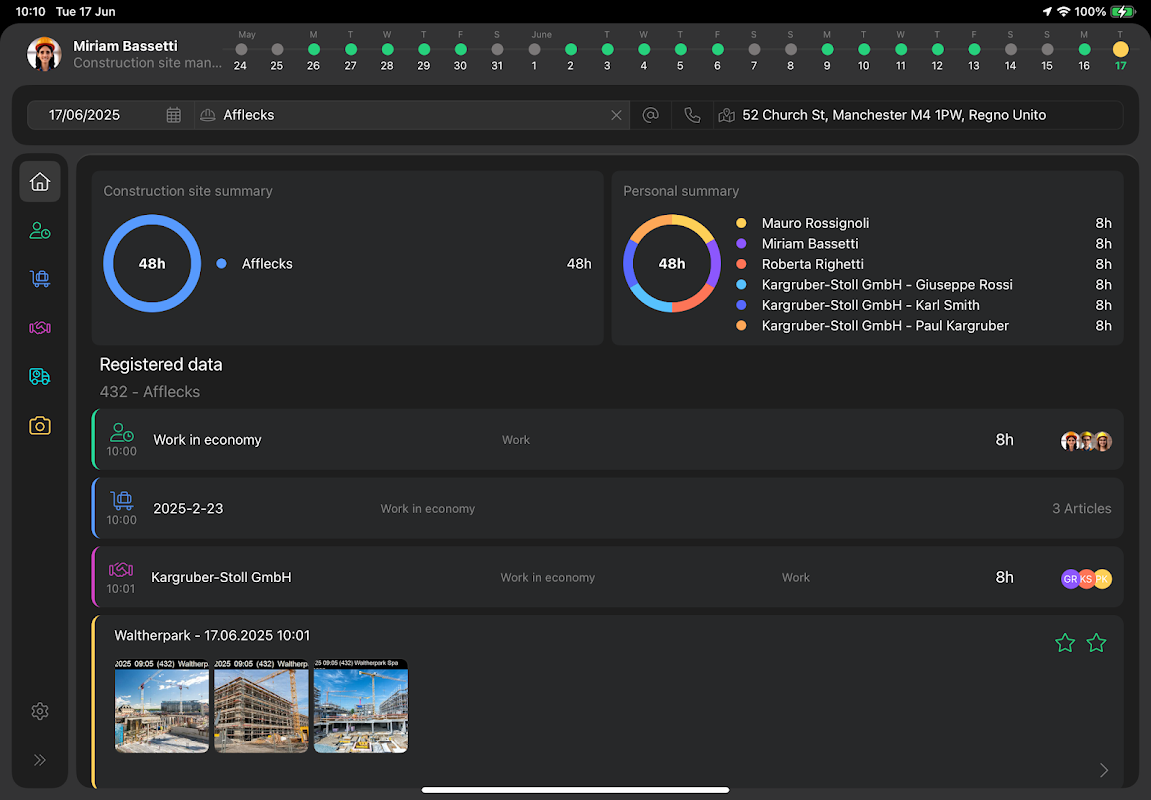The image size is (1151, 800).
Task: Click the 52 Church St address field
Action: pos(920,115)
